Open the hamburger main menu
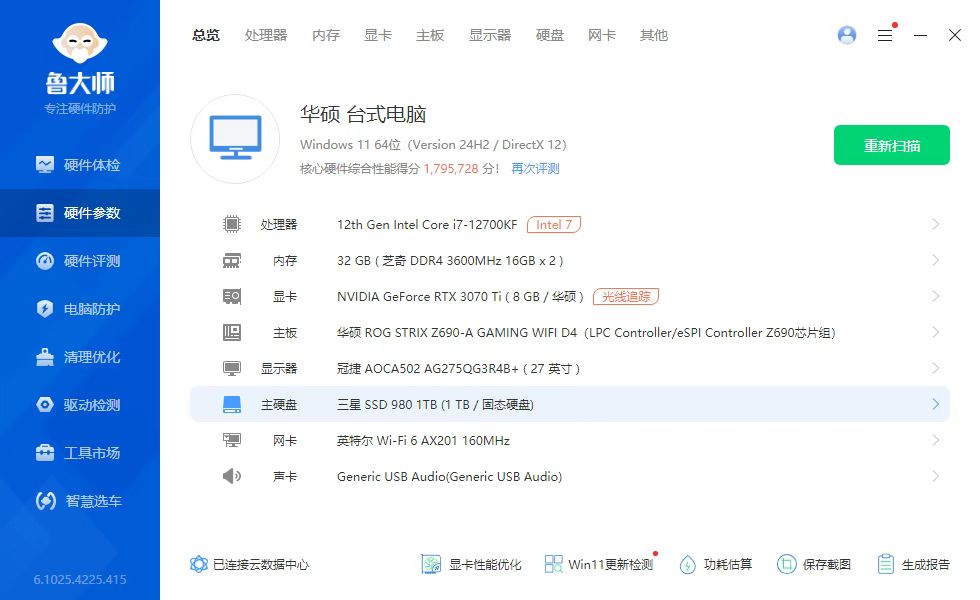Screen dimensions: 980x600 click(885, 35)
